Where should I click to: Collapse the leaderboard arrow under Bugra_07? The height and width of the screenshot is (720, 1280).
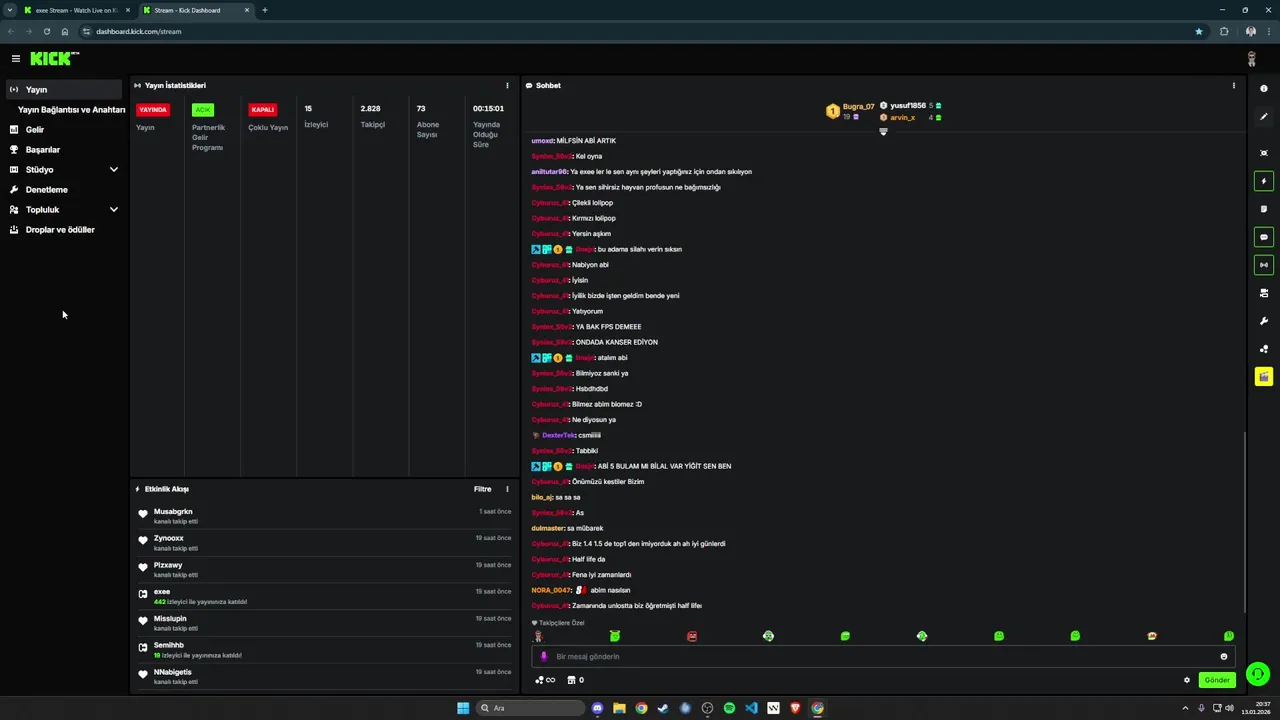(883, 132)
